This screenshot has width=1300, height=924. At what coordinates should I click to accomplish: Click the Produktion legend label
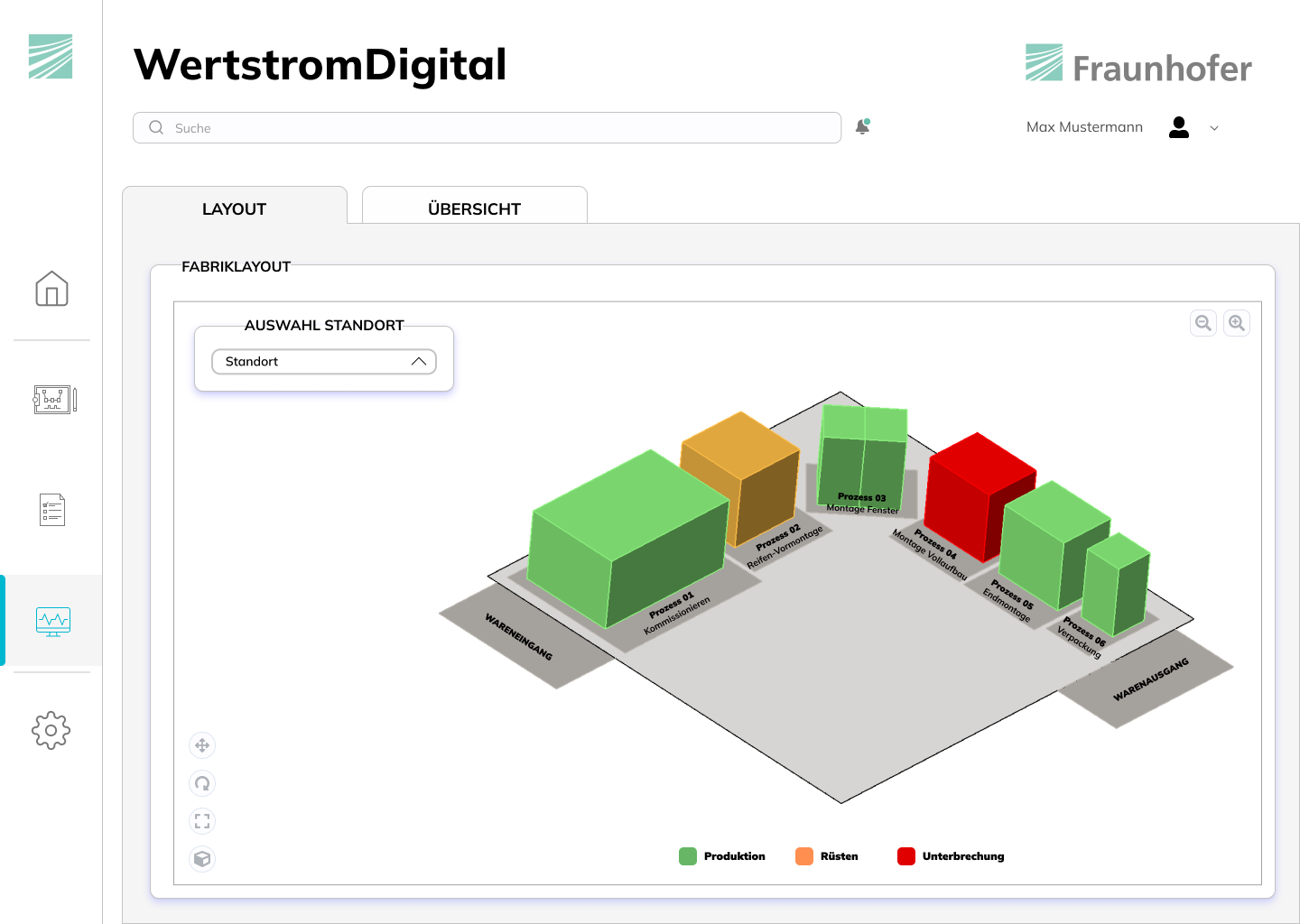coord(735,856)
